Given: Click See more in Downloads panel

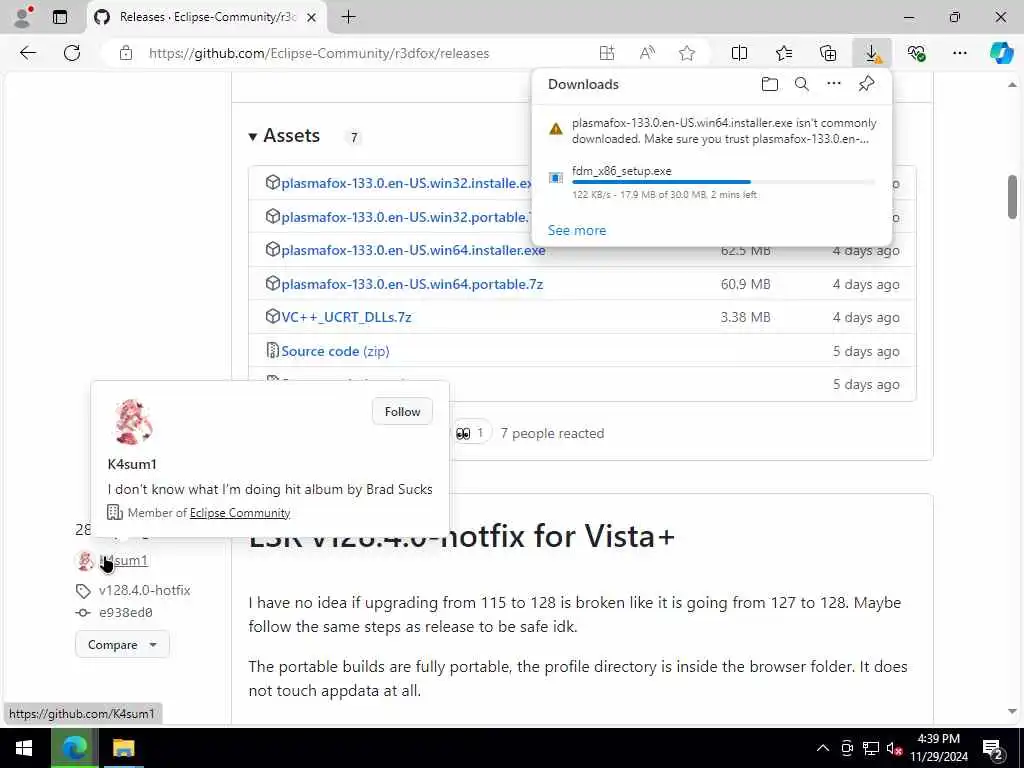Looking at the screenshot, I should 577,230.
